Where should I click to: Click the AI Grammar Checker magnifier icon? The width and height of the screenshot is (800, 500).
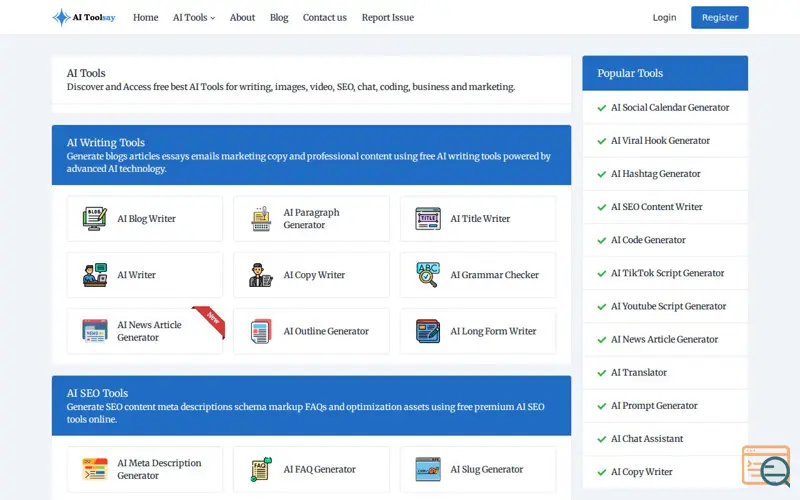pyautogui.click(x=428, y=274)
